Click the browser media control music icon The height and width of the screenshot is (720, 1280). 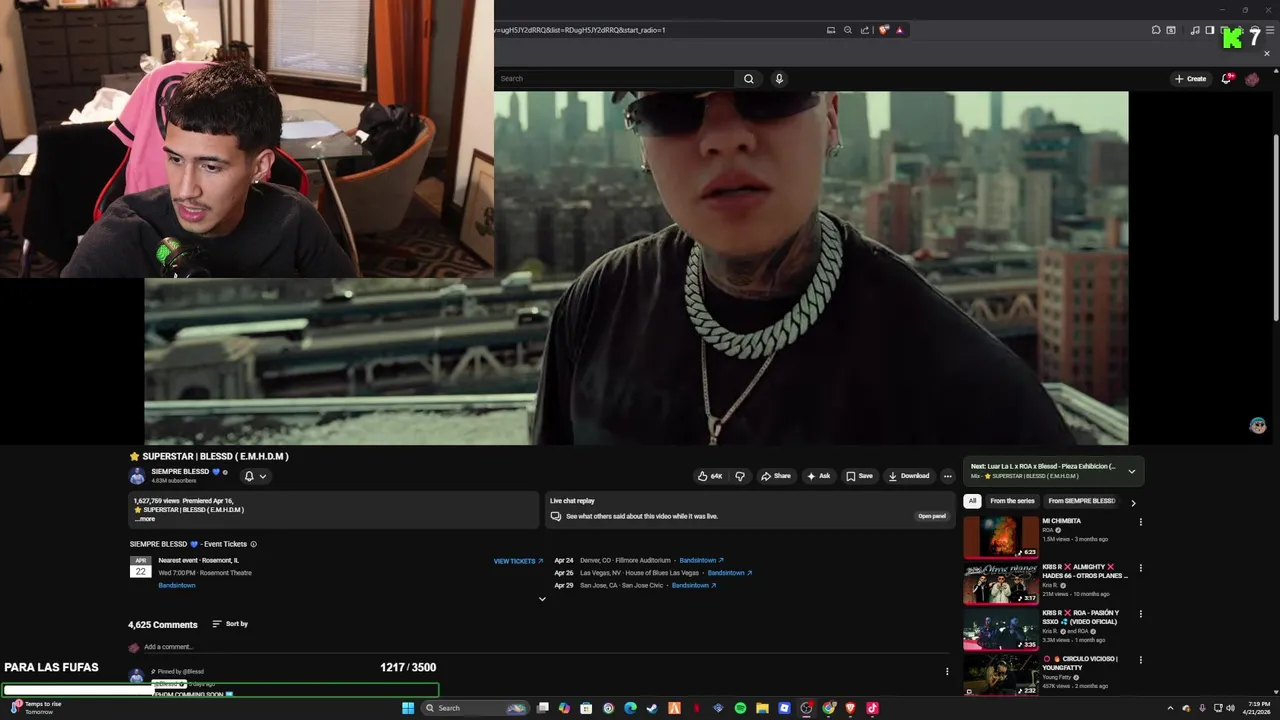1195,30
